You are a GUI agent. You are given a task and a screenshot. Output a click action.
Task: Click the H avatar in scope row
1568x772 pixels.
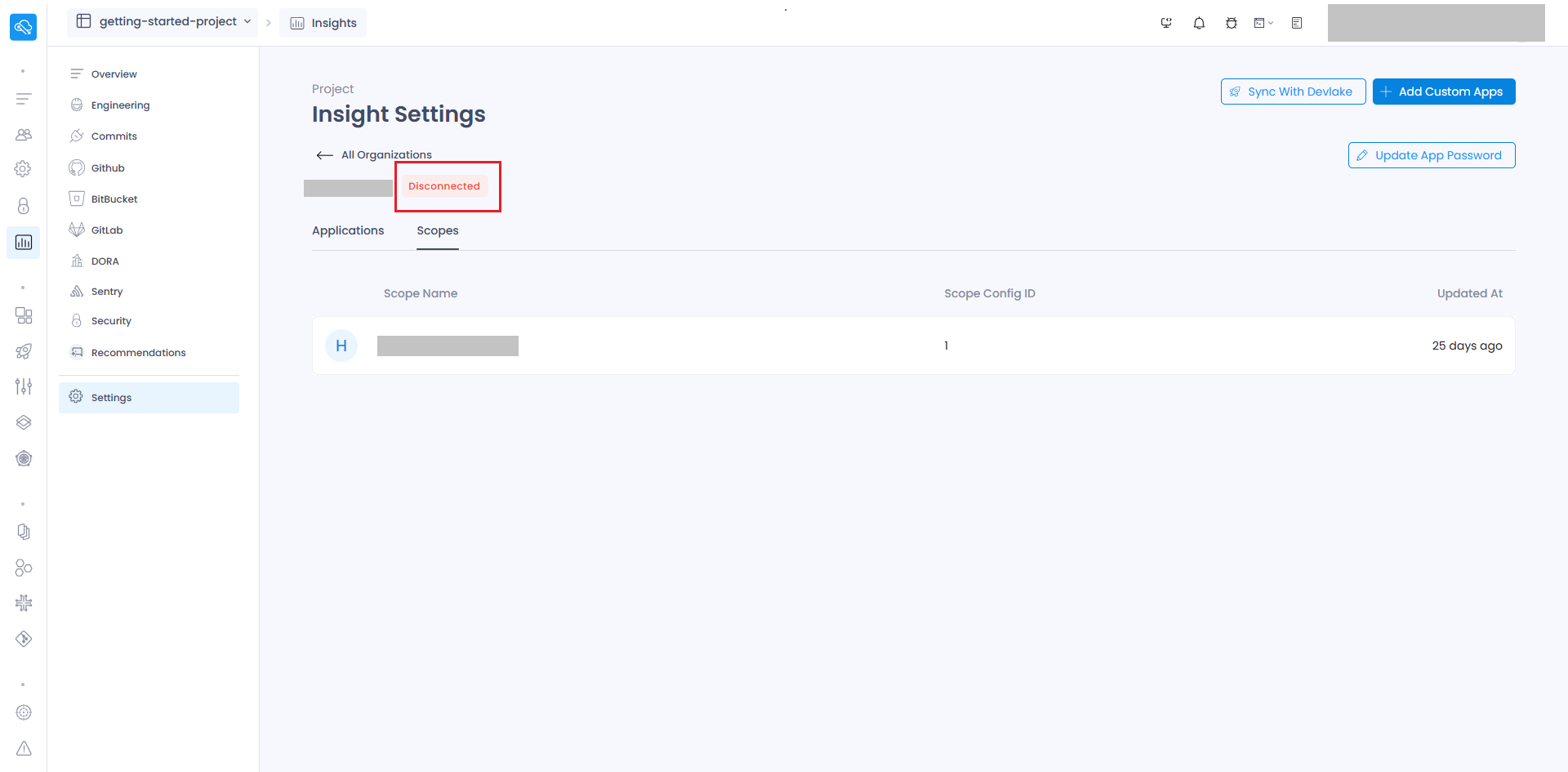point(341,346)
